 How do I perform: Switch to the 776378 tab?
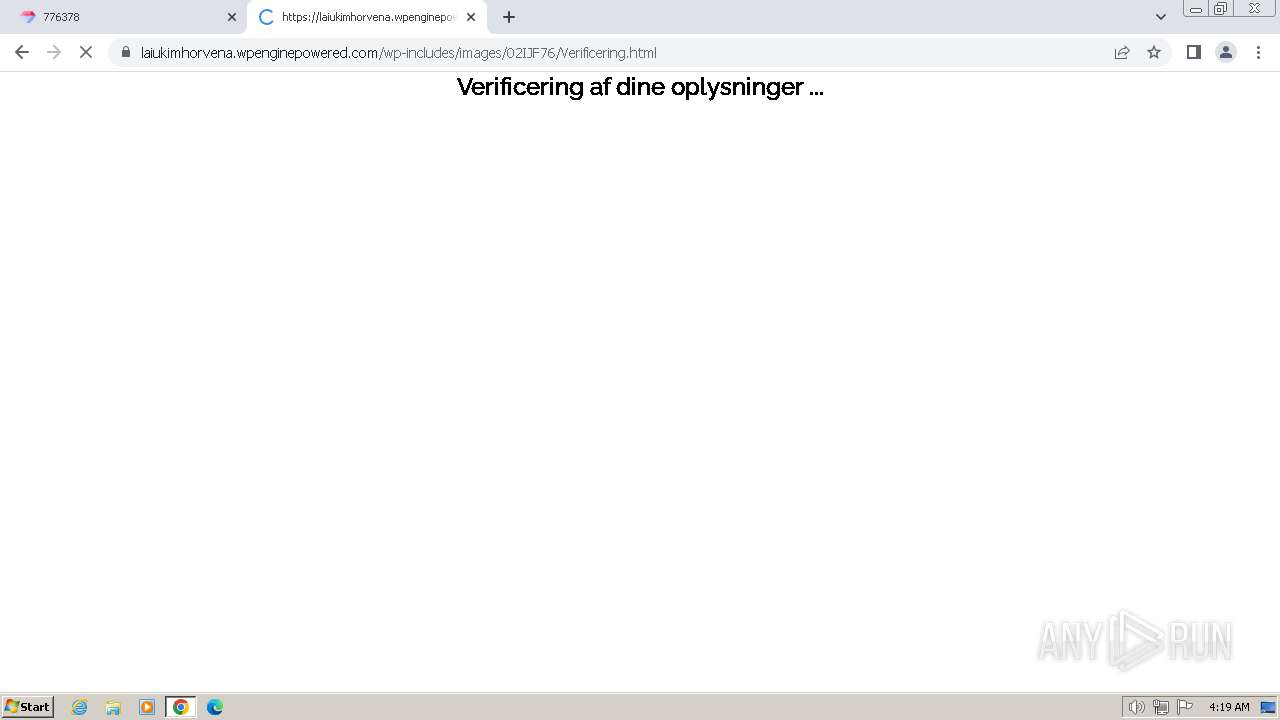[123, 17]
